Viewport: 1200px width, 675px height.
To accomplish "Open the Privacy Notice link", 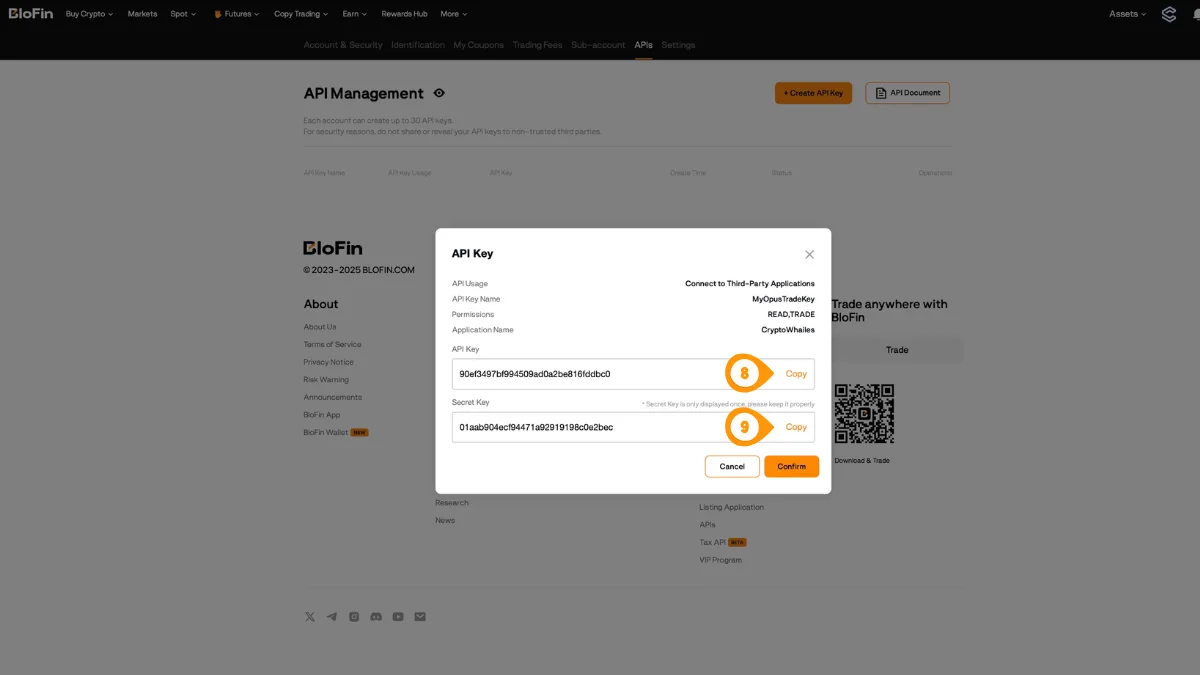I will point(329,362).
